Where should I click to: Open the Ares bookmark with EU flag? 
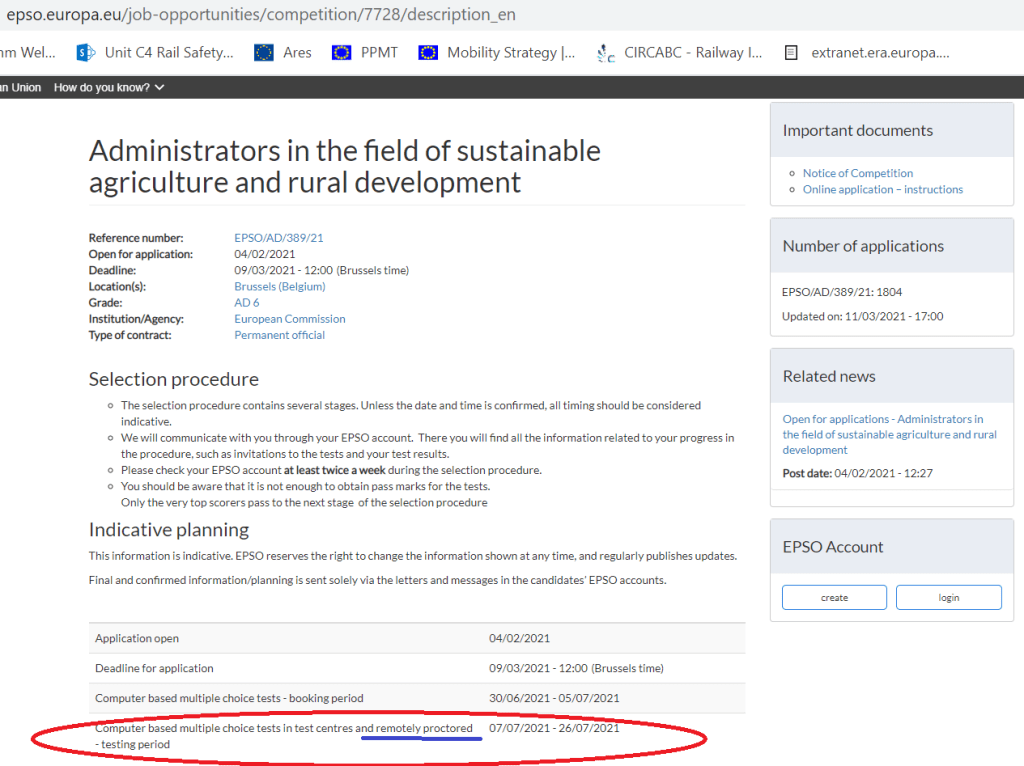[x=283, y=53]
